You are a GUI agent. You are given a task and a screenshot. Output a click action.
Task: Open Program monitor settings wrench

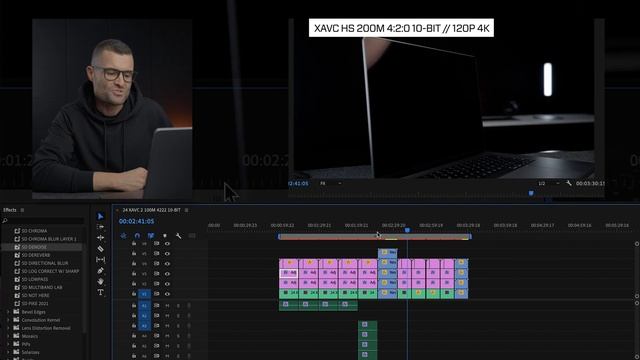[x=569, y=183]
